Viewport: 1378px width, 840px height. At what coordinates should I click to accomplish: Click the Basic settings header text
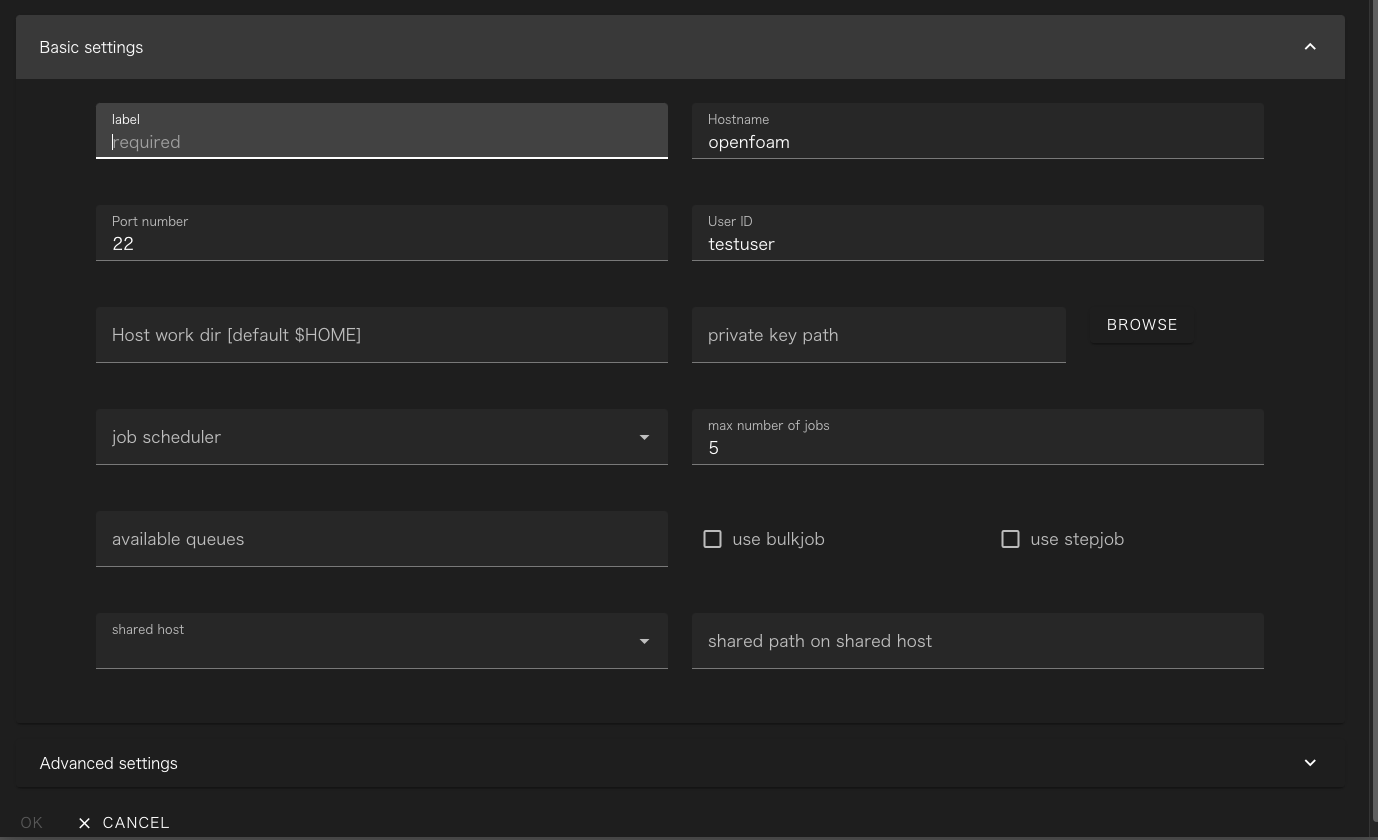coord(91,47)
